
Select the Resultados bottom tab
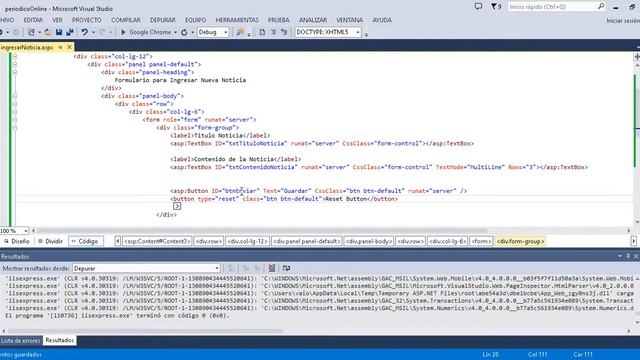click(60, 340)
